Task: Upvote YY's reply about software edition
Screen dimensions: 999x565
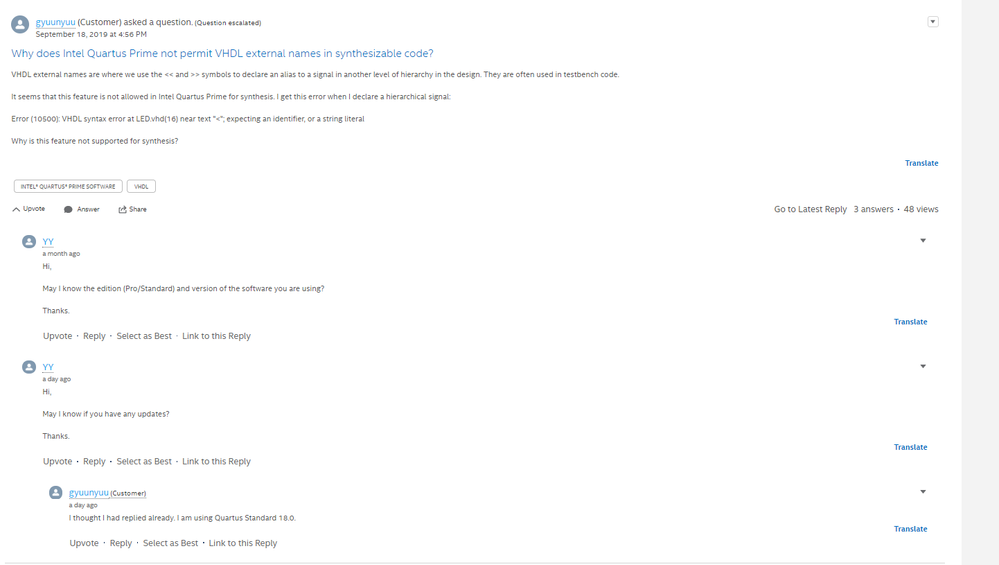Action: coord(57,336)
